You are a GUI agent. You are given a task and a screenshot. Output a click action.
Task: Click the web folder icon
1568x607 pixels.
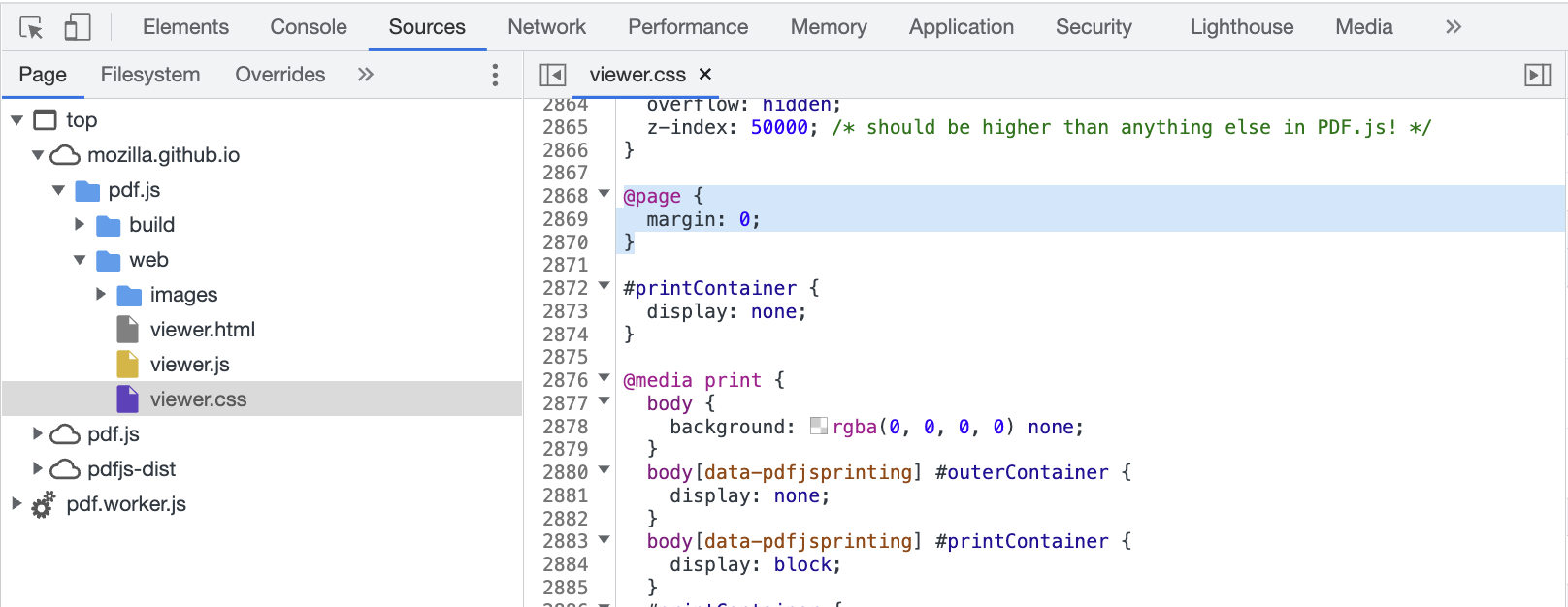coord(109,260)
